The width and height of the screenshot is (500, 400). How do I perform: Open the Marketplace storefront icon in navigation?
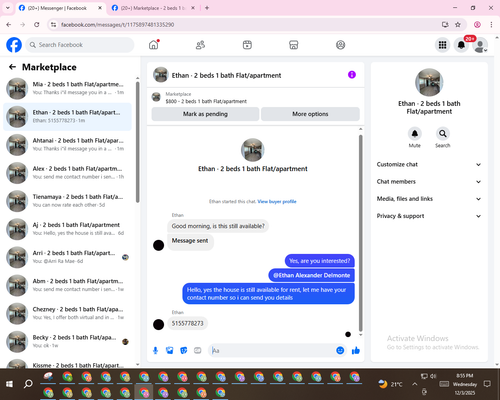[x=294, y=45]
